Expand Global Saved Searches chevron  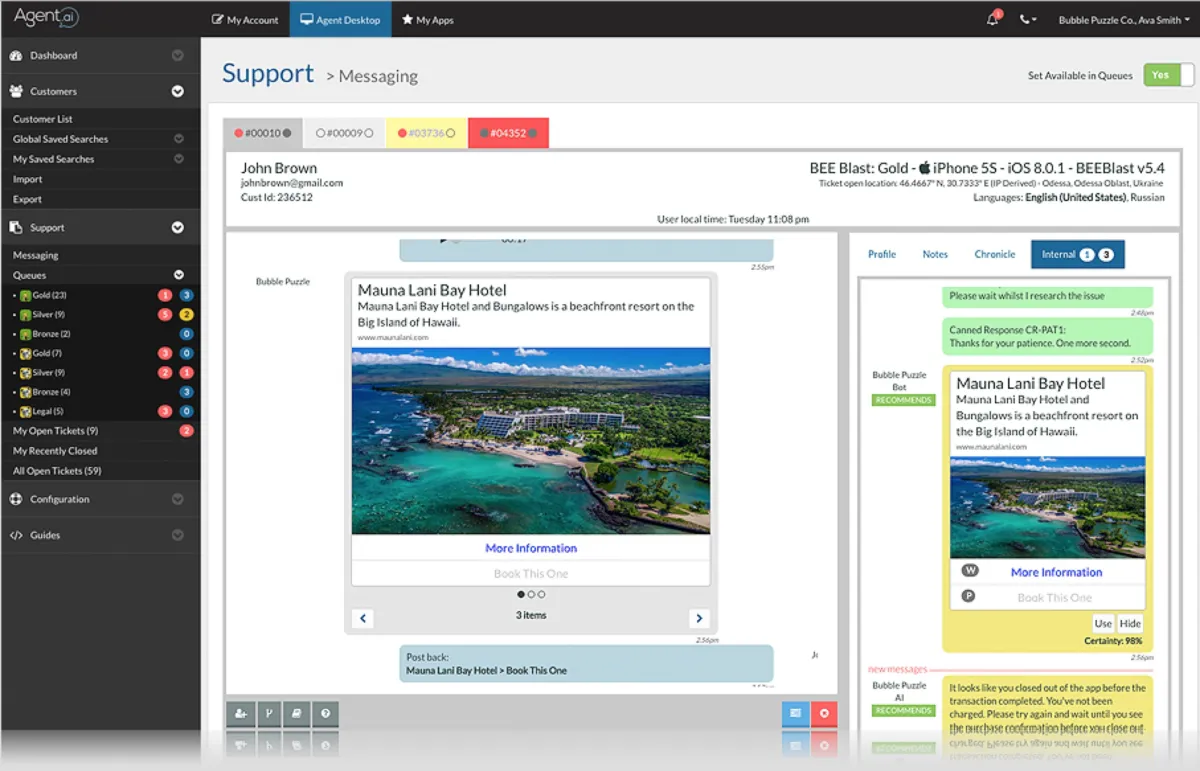tap(179, 139)
